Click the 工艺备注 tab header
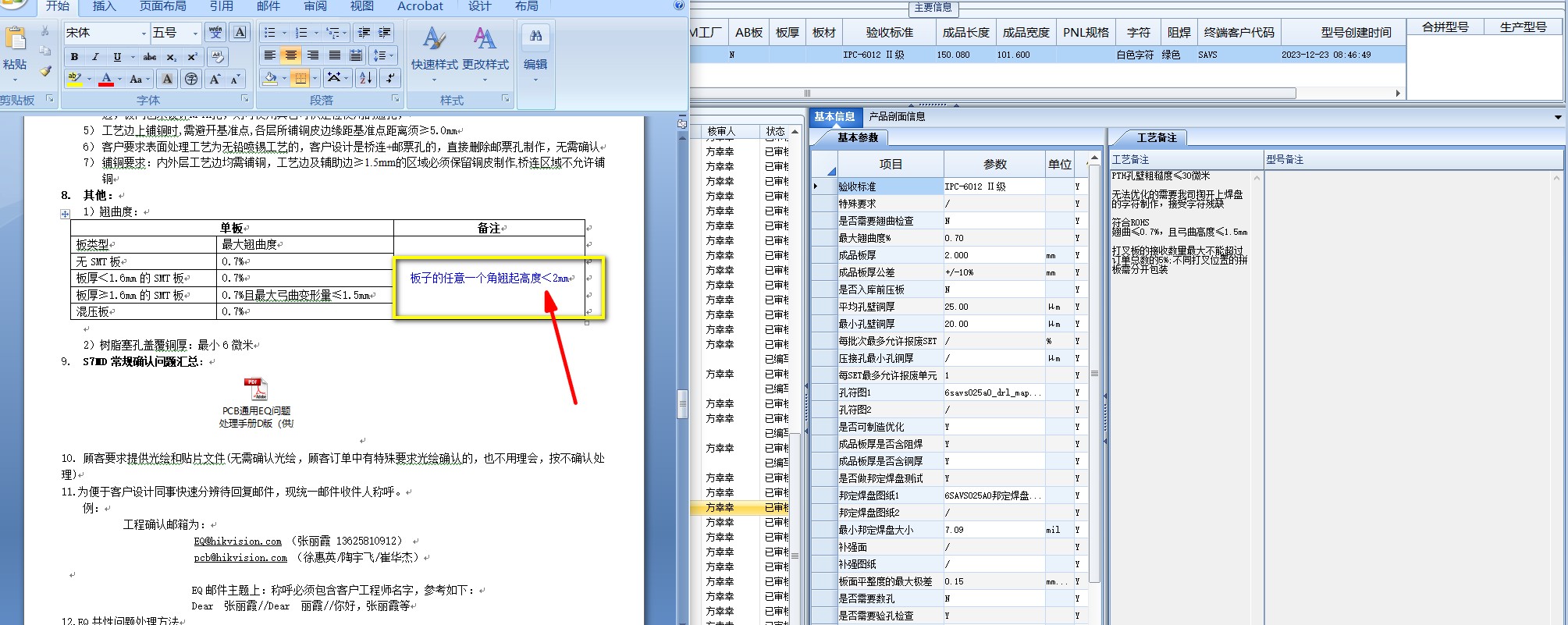The image size is (1568, 625). tap(1156, 137)
